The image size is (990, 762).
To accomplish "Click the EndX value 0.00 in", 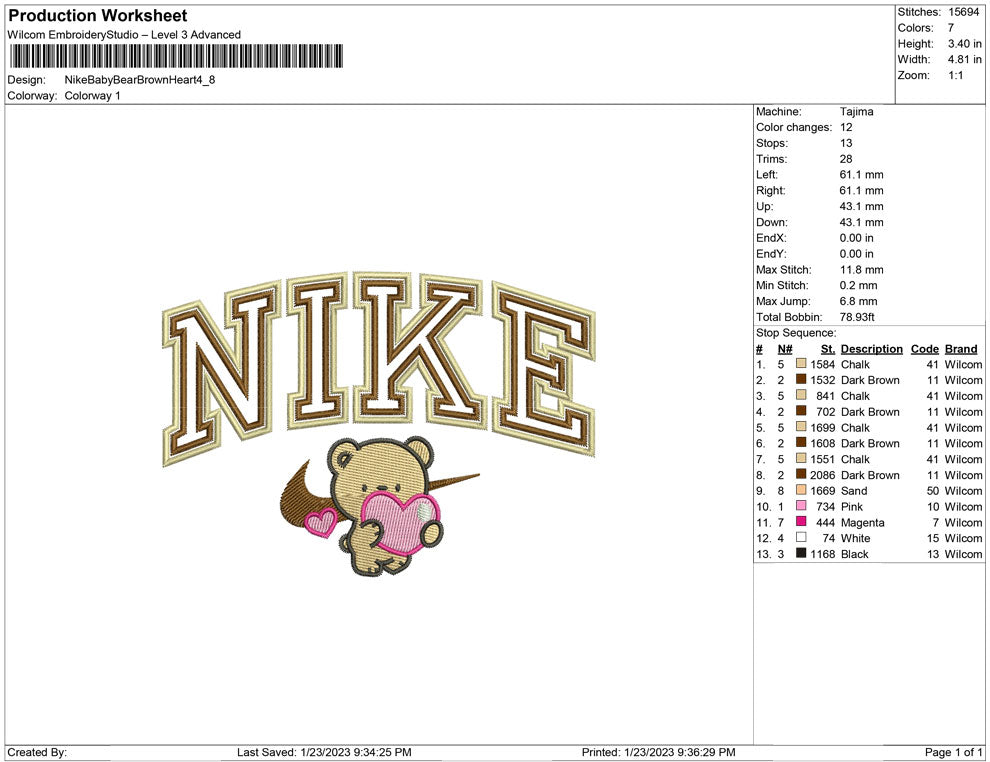I will click(857, 238).
